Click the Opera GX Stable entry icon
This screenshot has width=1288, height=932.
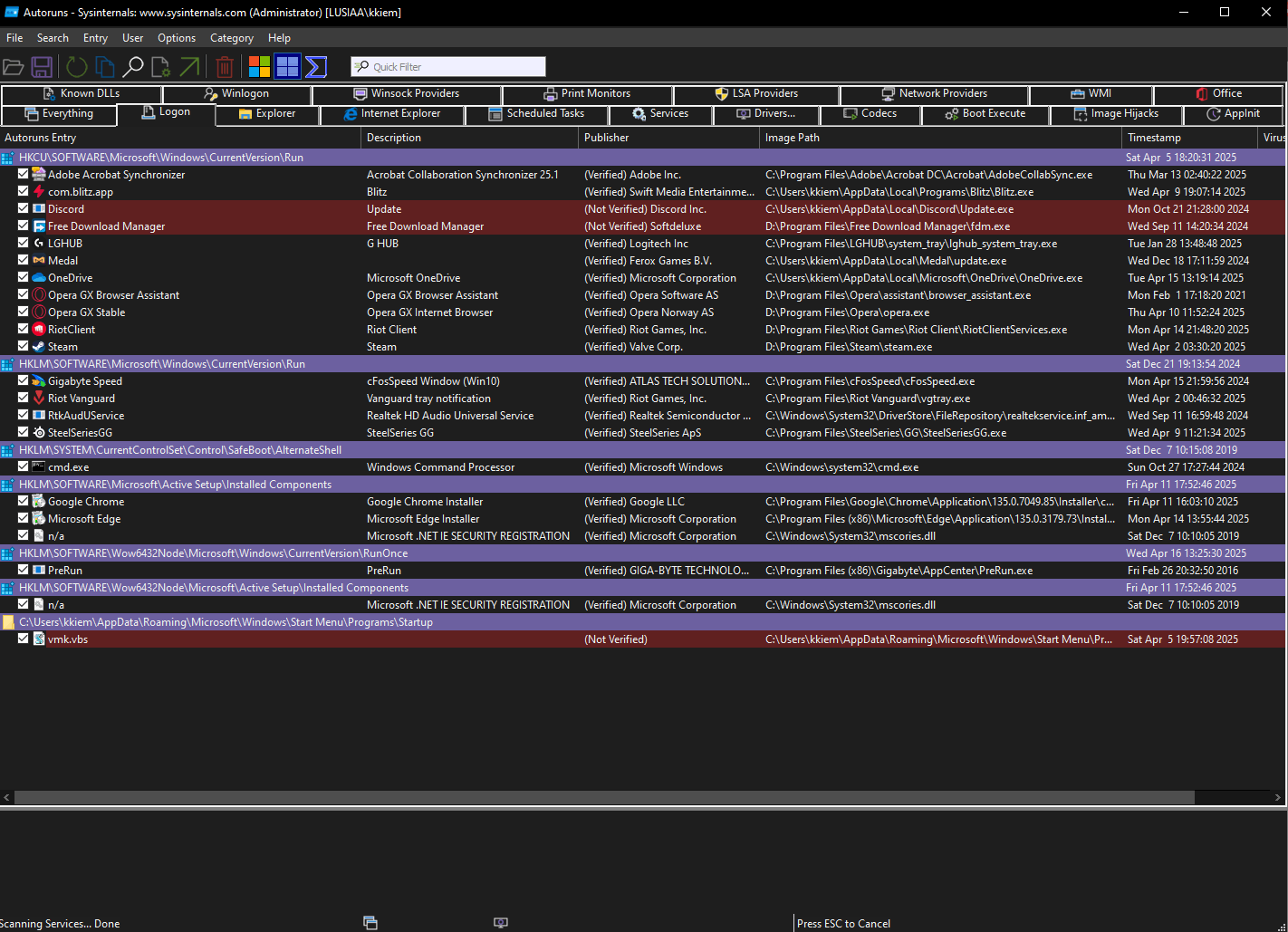click(39, 312)
